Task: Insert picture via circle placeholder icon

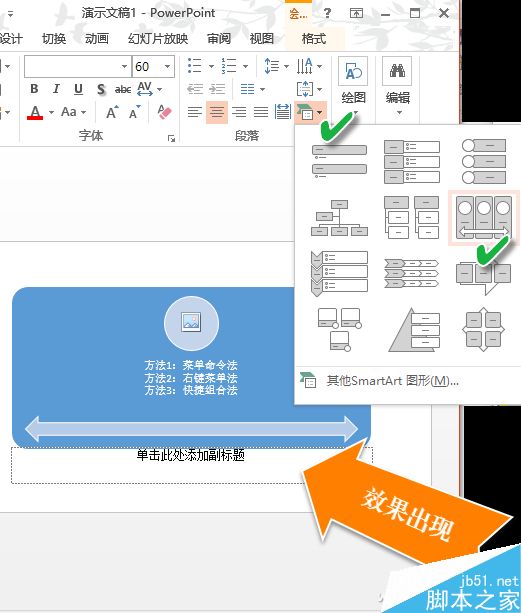Action: (192, 323)
